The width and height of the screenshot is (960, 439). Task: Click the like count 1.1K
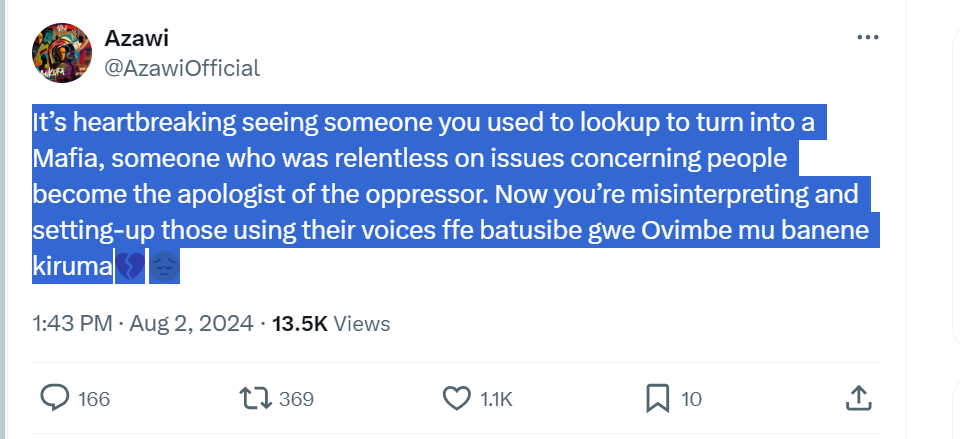click(x=497, y=399)
